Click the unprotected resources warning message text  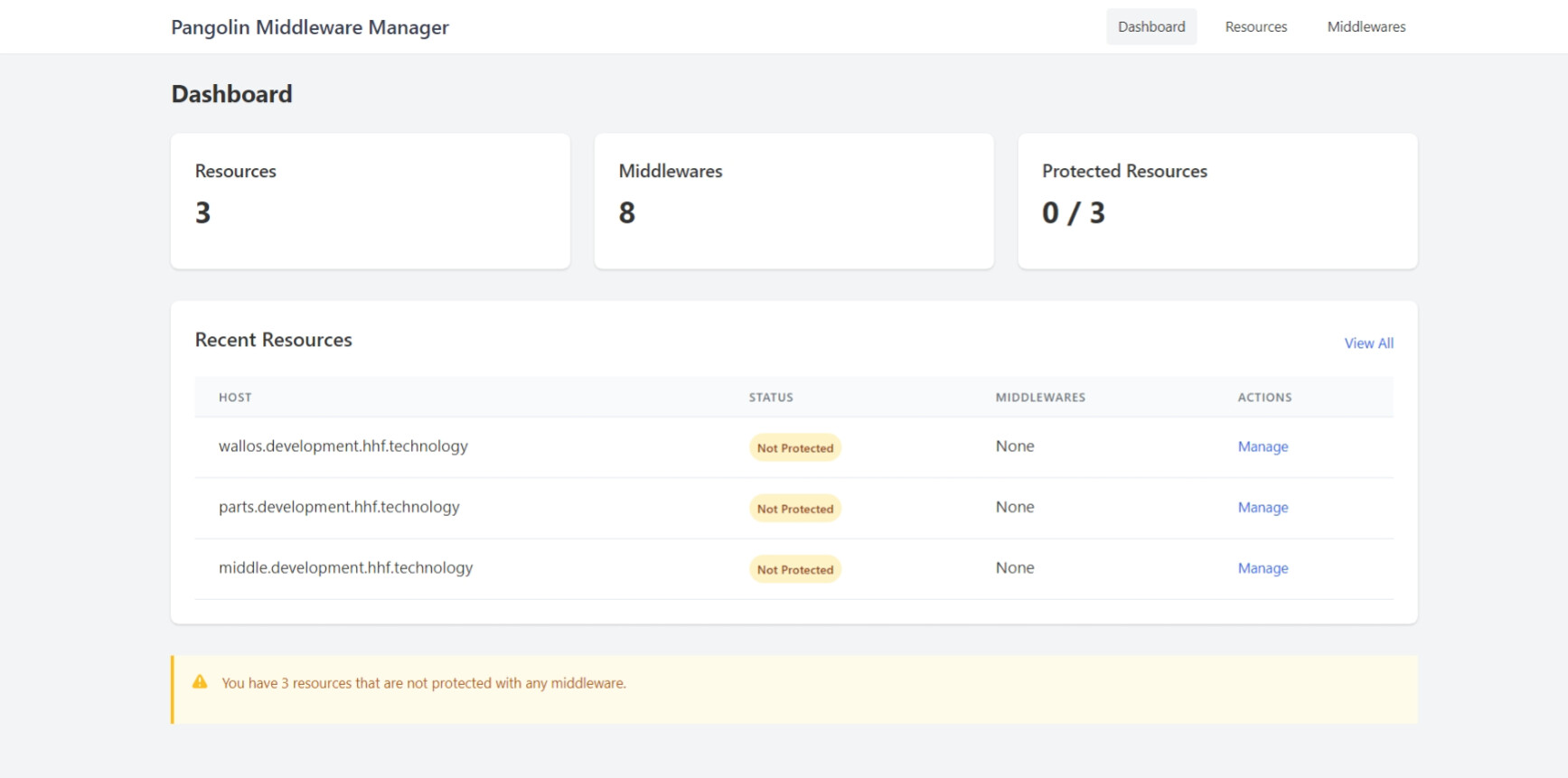point(424,683)
